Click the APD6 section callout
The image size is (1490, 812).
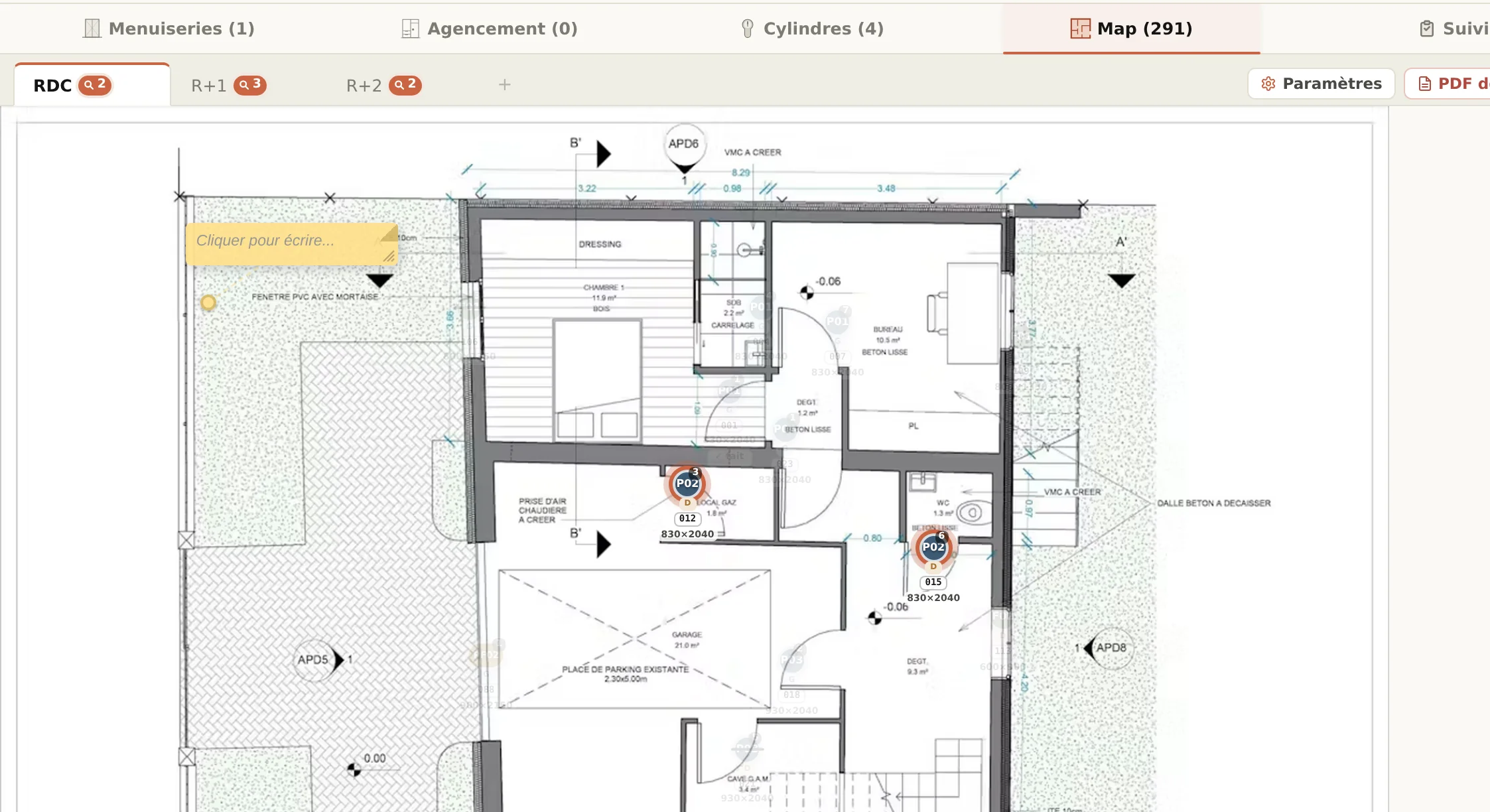pos(684,147)
